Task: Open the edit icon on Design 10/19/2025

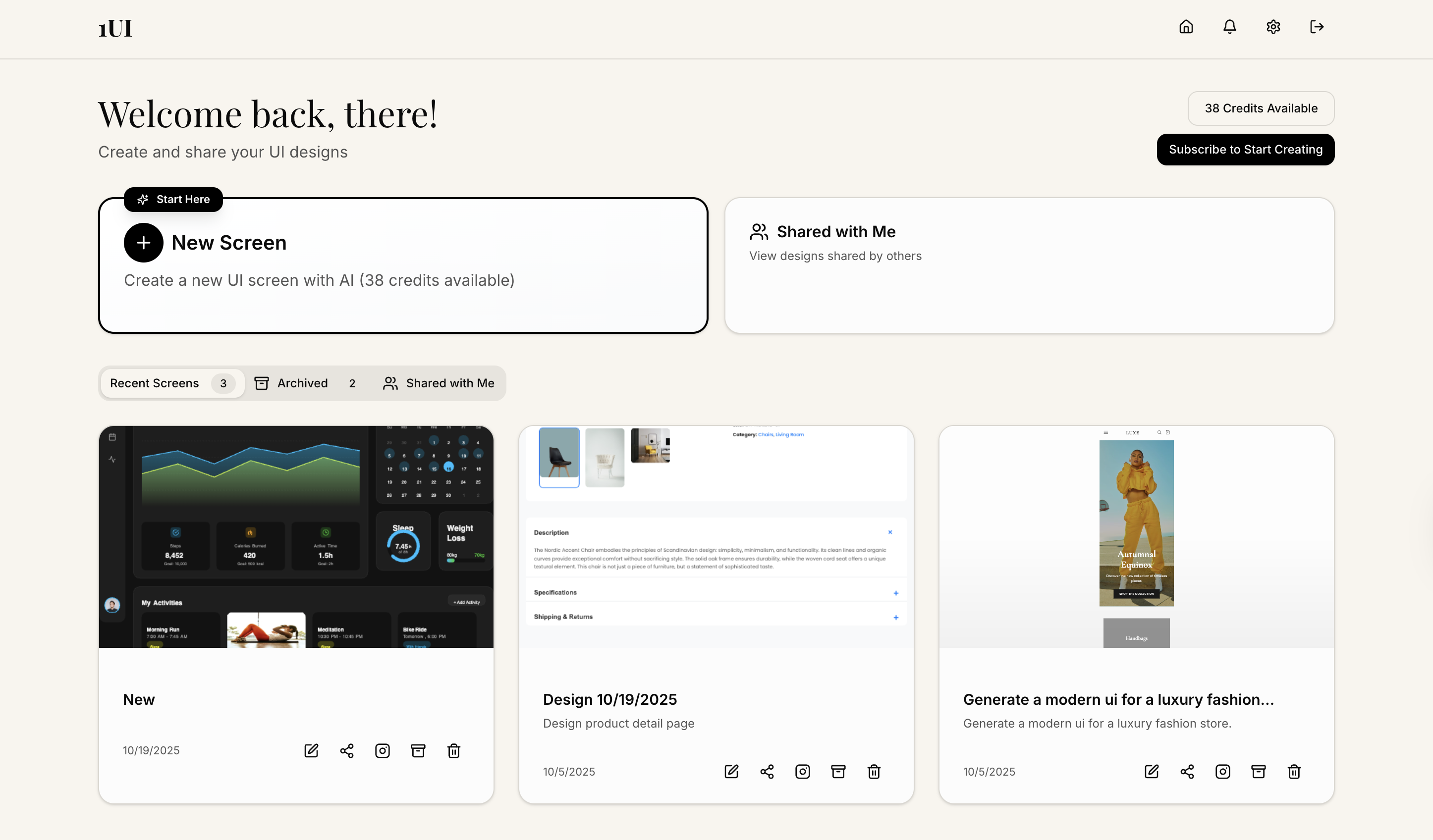Action: tap(731, 771)
